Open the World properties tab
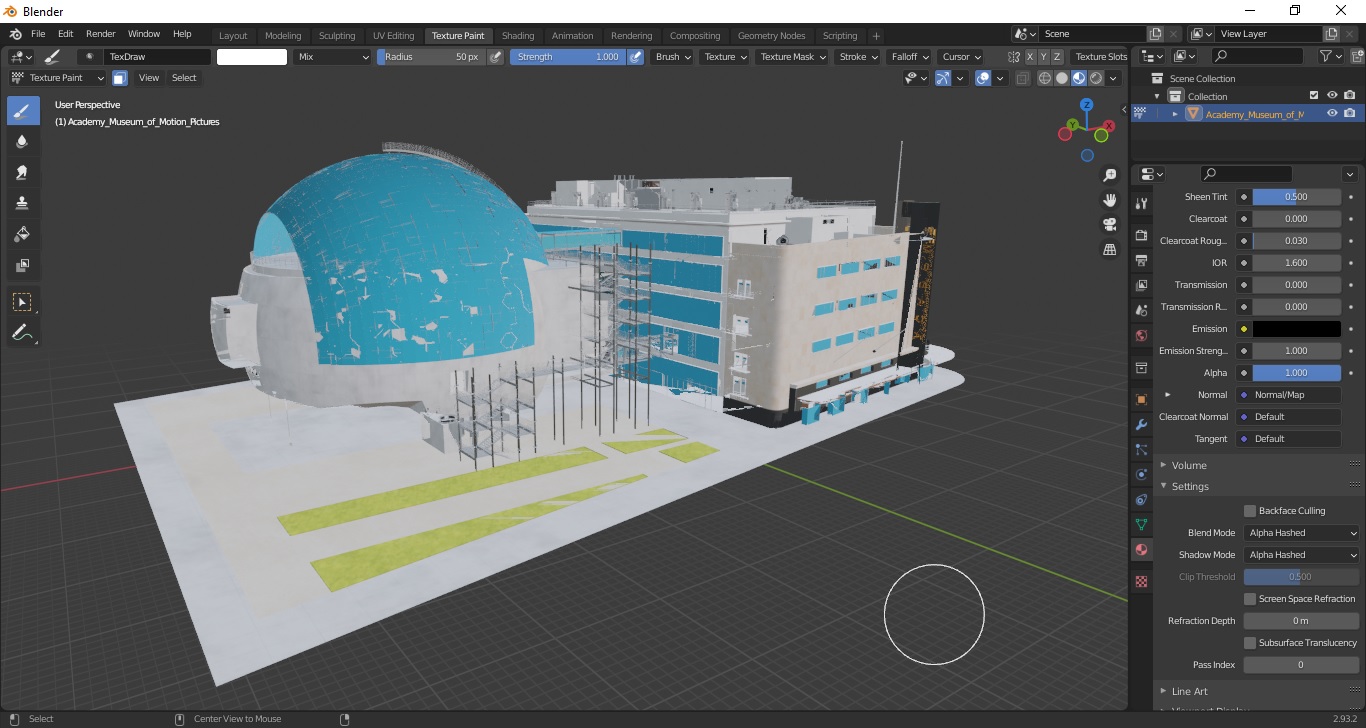The image size is (1366, 728). click(1141, 335)
